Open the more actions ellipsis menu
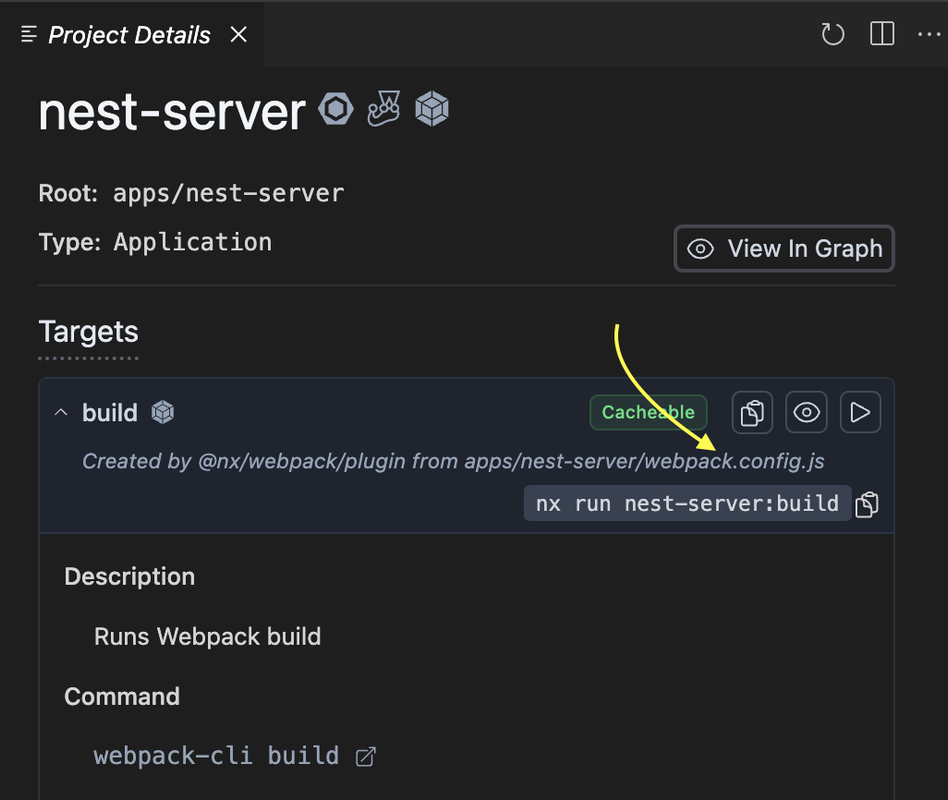This screenshot has width=948, height=800. [x=929, y=34]
